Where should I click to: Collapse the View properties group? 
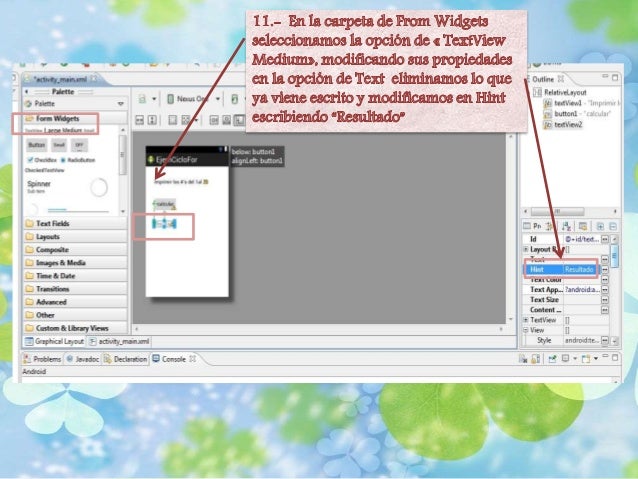click(x=526, y=330)
